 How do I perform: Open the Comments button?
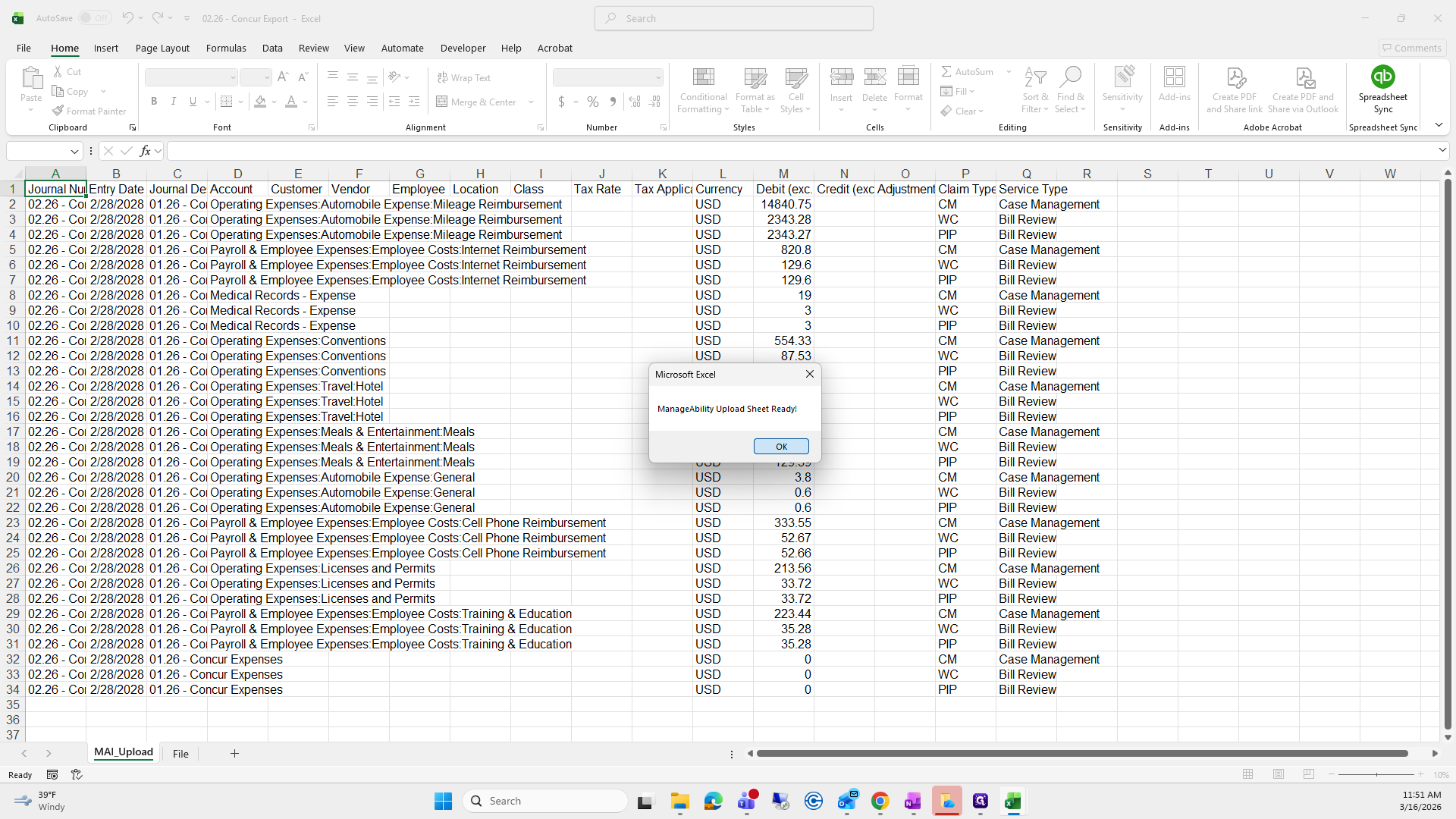point(1411,48)
